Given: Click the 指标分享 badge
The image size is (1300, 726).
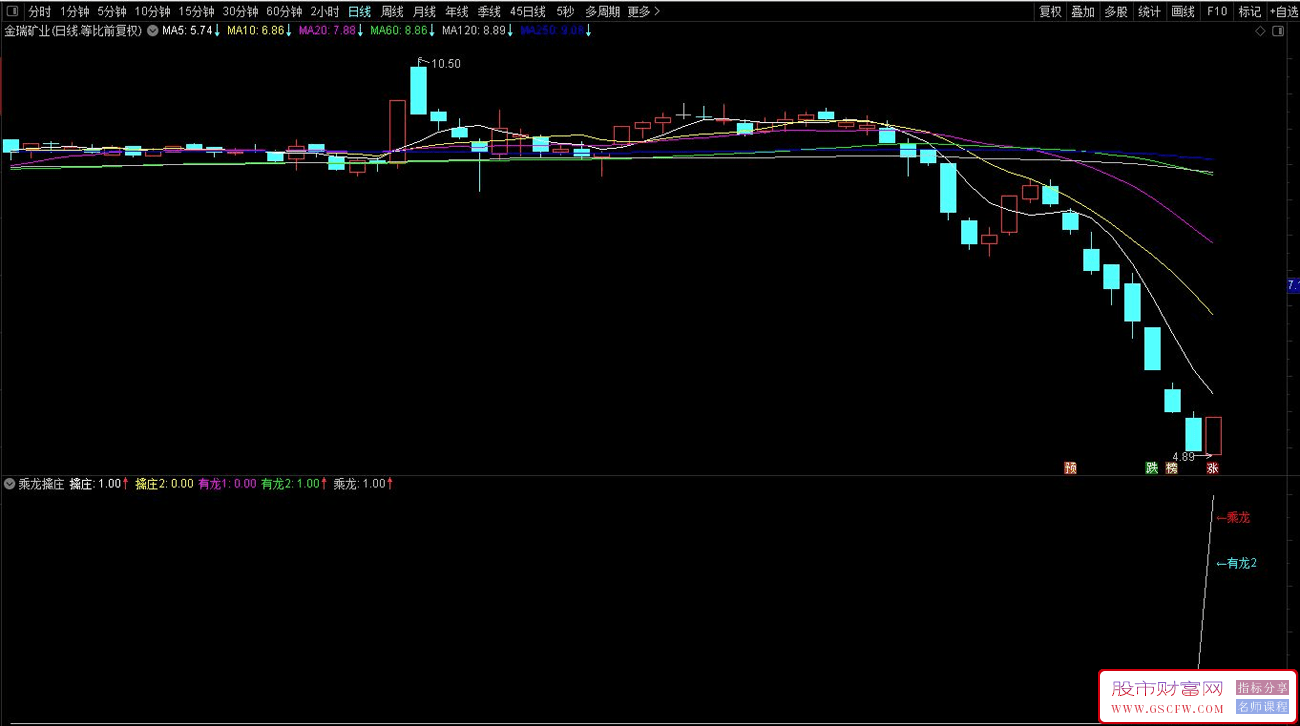Looking at the screenshot, I should [x=1262, y=688].
